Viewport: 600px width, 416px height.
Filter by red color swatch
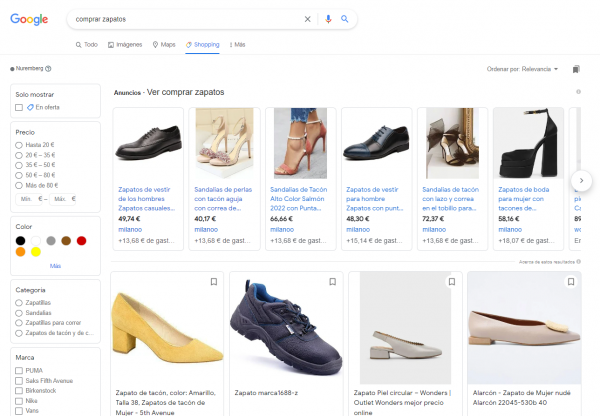[82, 241]
